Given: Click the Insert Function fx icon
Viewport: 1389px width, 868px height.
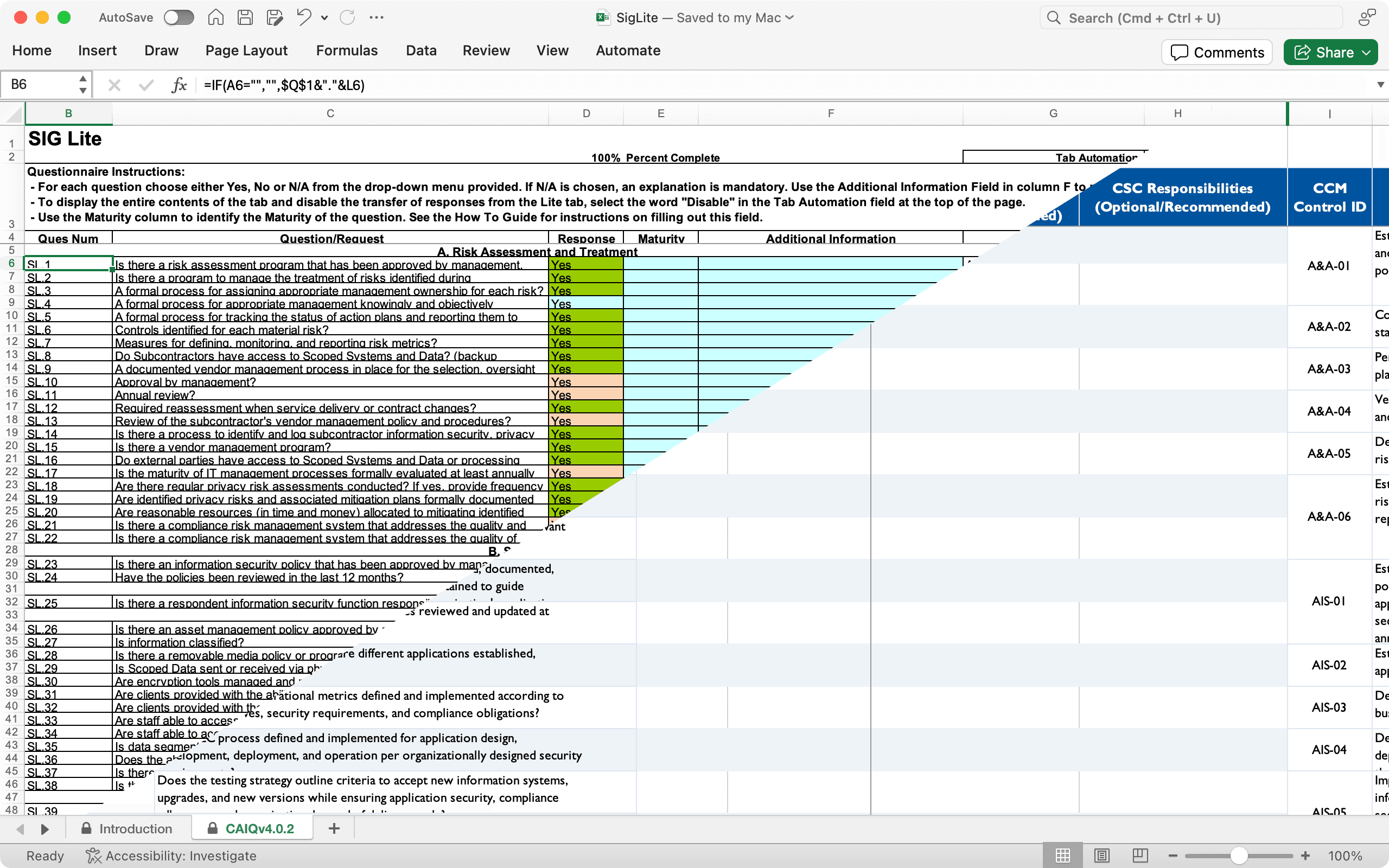Looking at the screenshot, I should click(x=179, y=85).
